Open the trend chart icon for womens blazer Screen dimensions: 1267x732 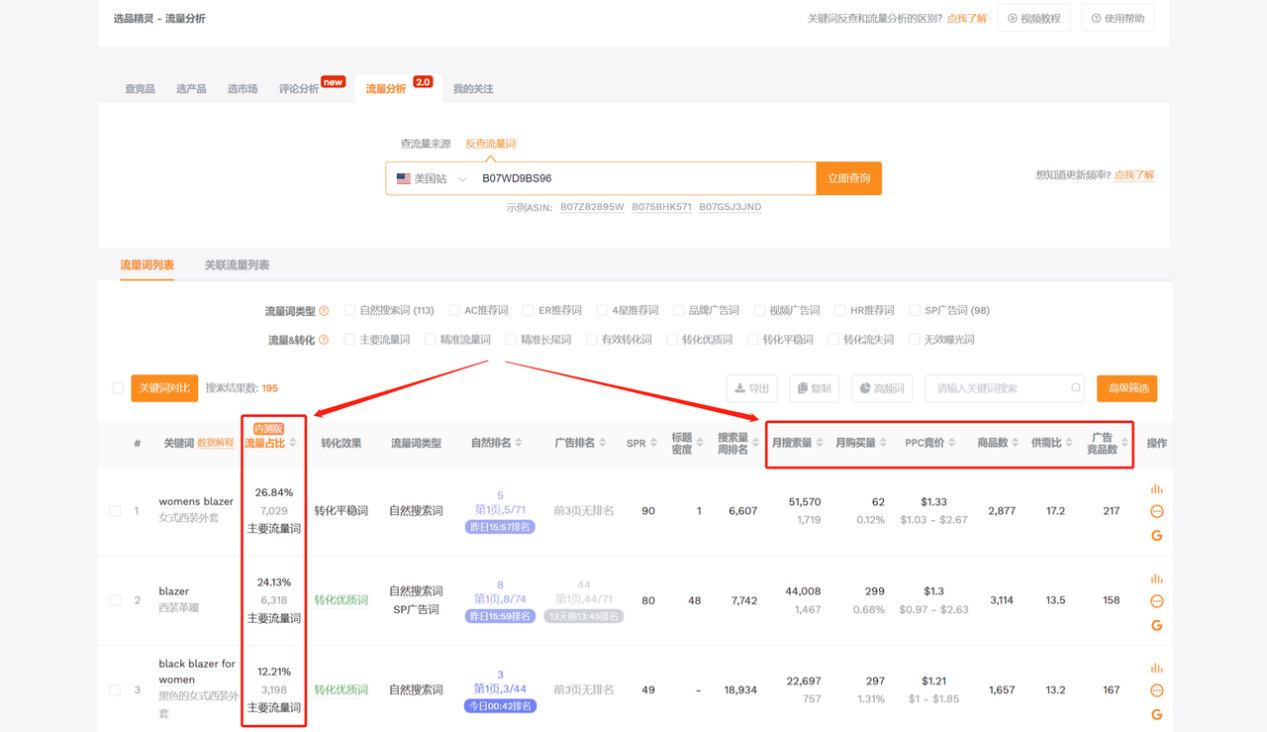tap(1157, 488)
